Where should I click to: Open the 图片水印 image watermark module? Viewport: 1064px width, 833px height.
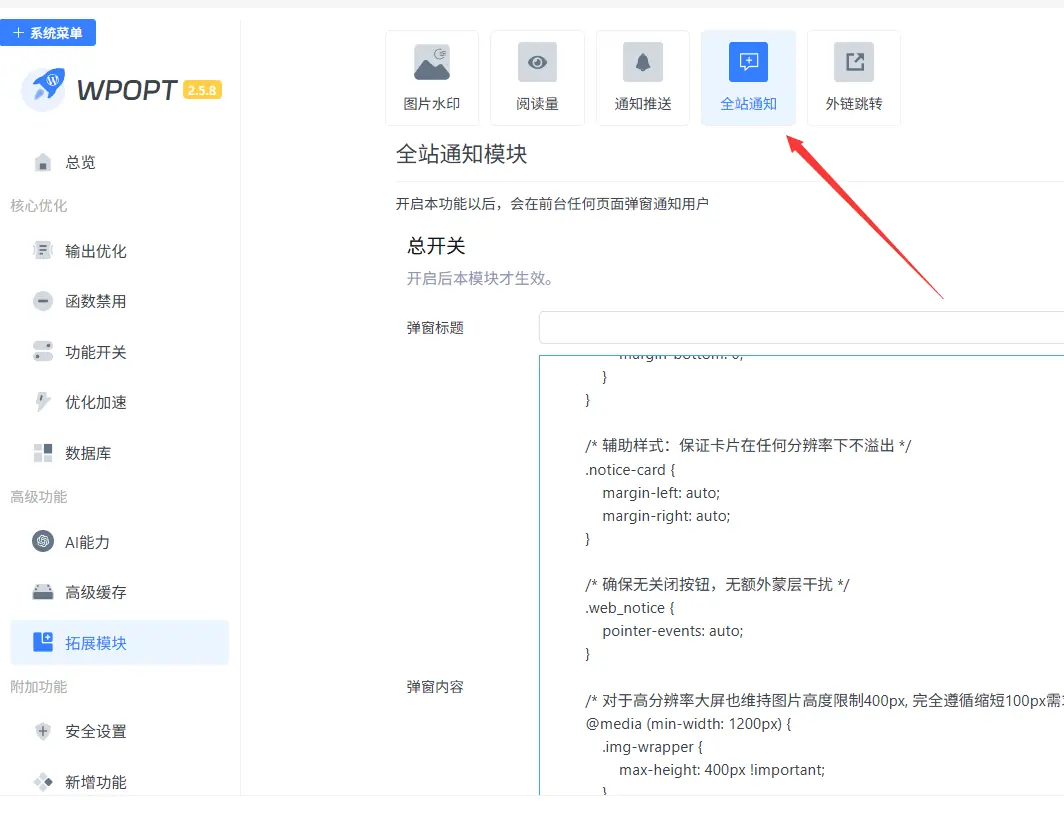pyautogui.click(x=432, y=78)
